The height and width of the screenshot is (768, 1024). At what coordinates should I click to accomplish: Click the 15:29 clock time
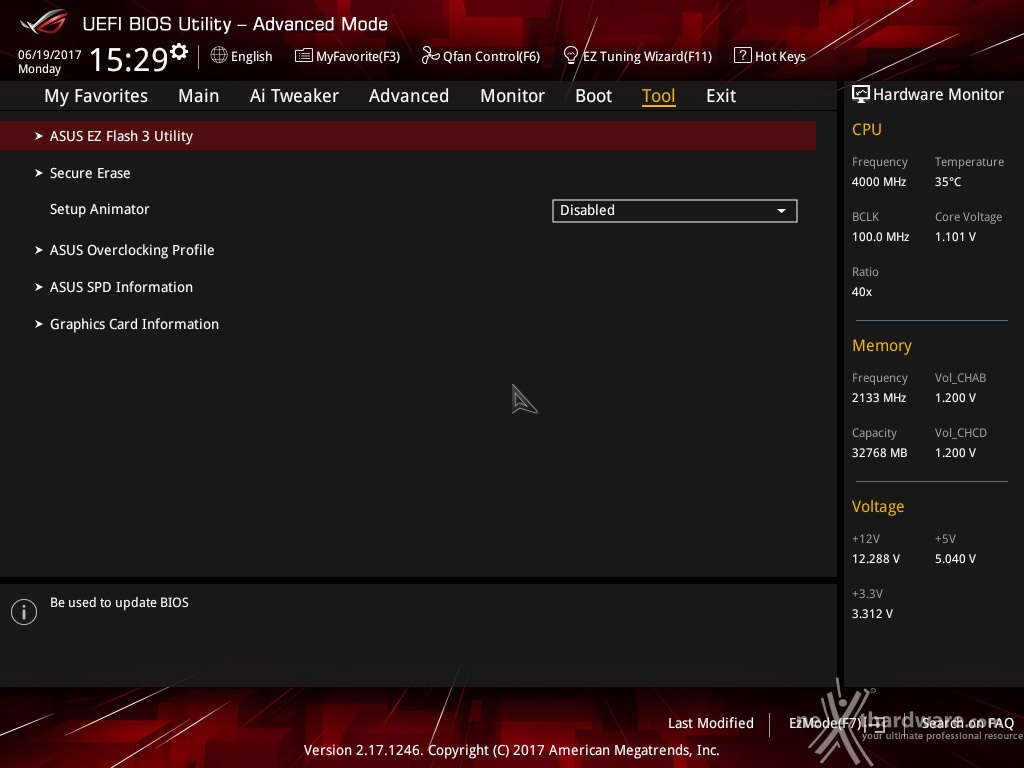point(129,59)
